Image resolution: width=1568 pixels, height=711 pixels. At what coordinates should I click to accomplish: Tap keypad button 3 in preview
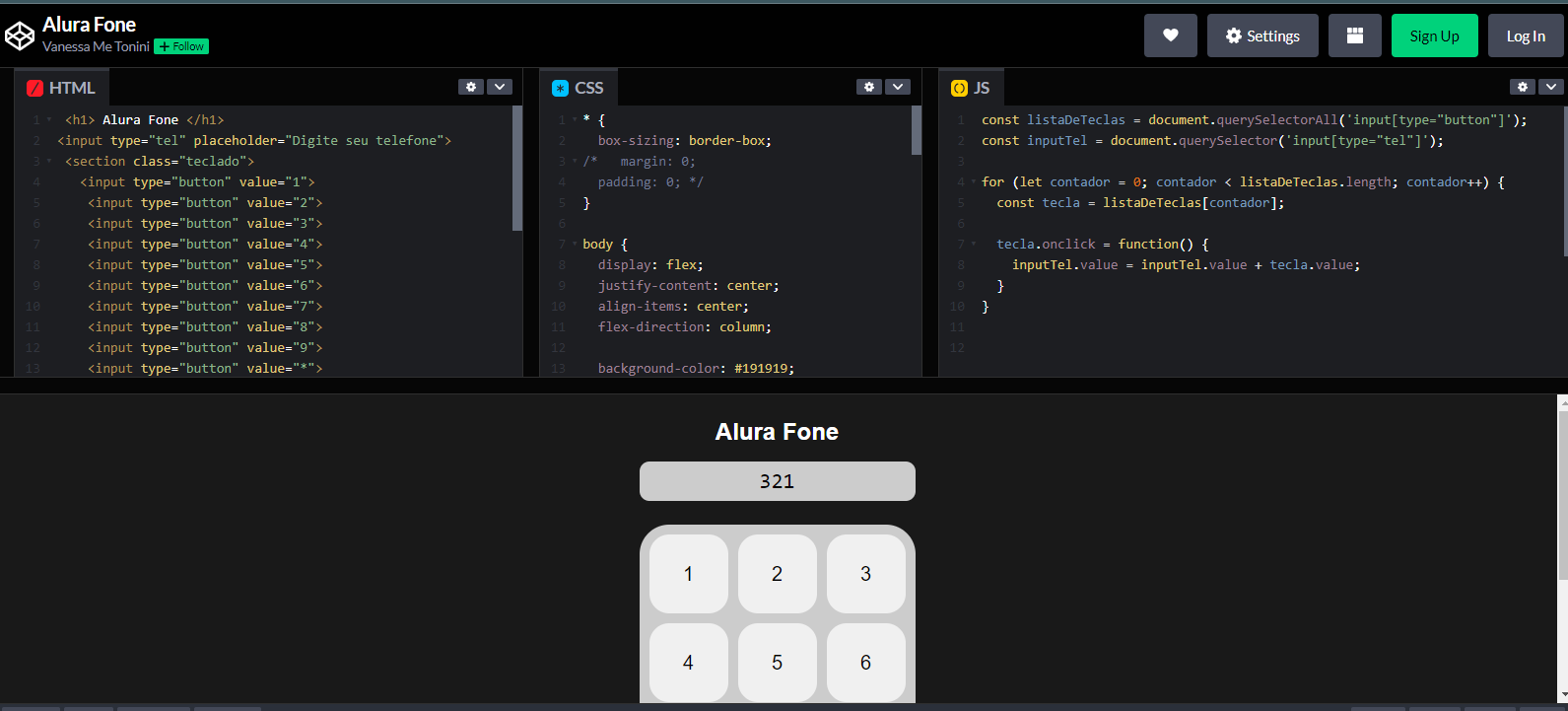pos(866,574)
